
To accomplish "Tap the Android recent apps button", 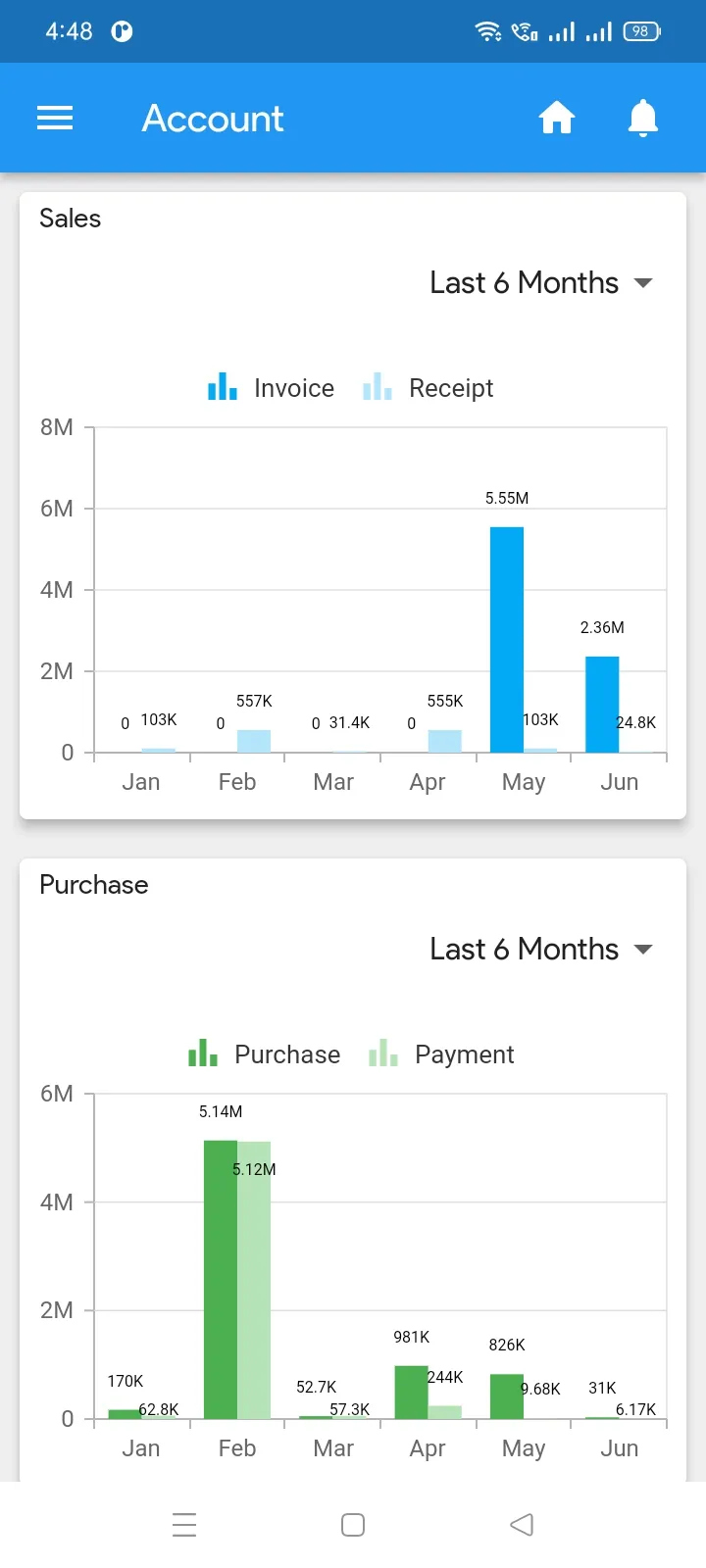I will tap(184, 1525).
